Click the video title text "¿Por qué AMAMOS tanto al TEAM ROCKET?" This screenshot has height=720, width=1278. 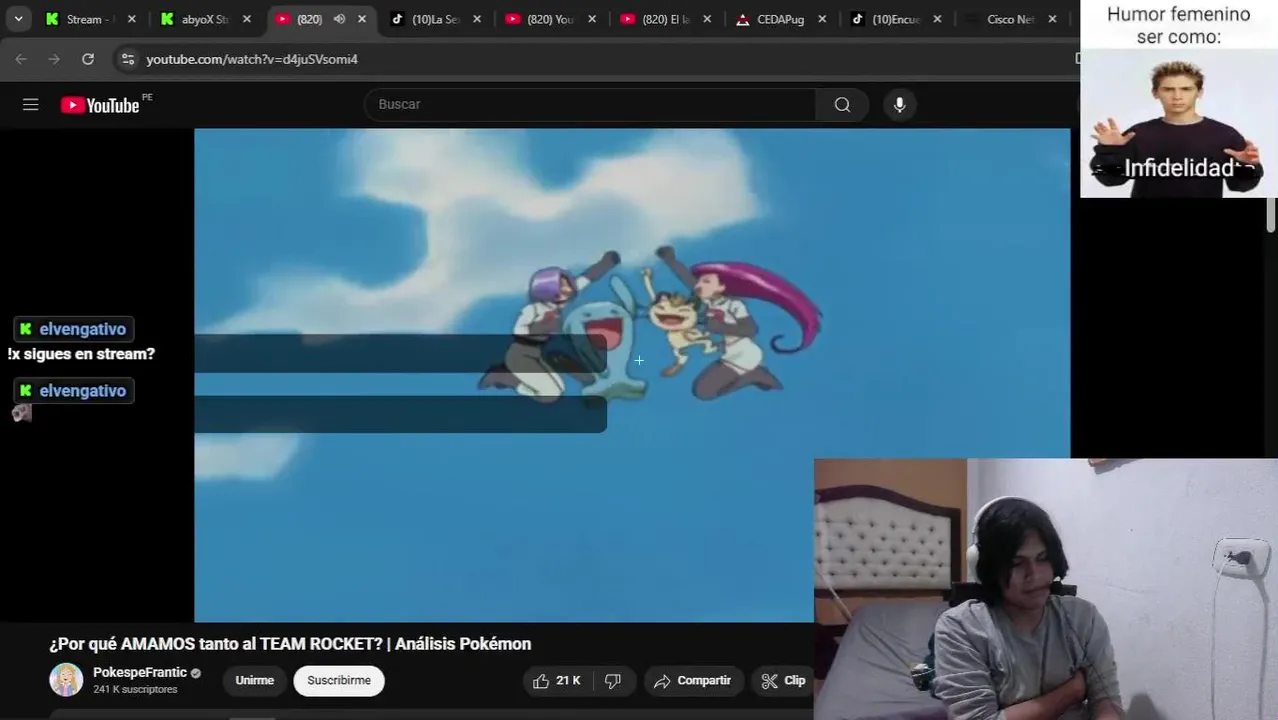click(x=216, y=644)
